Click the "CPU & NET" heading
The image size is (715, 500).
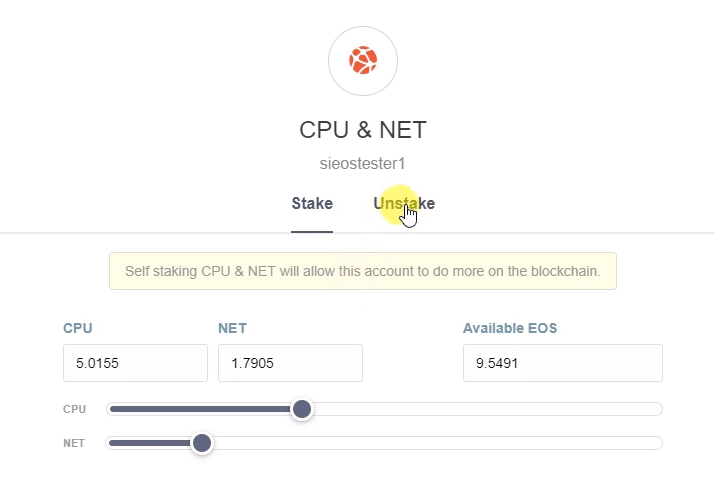363,130
